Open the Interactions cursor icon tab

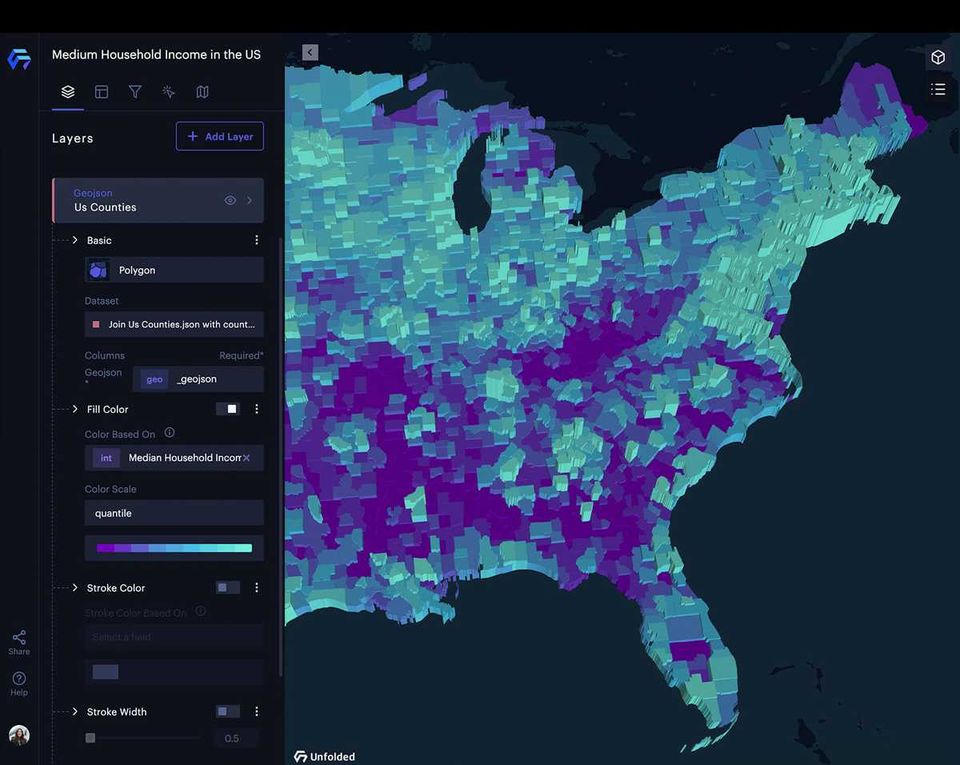[168, 92]
